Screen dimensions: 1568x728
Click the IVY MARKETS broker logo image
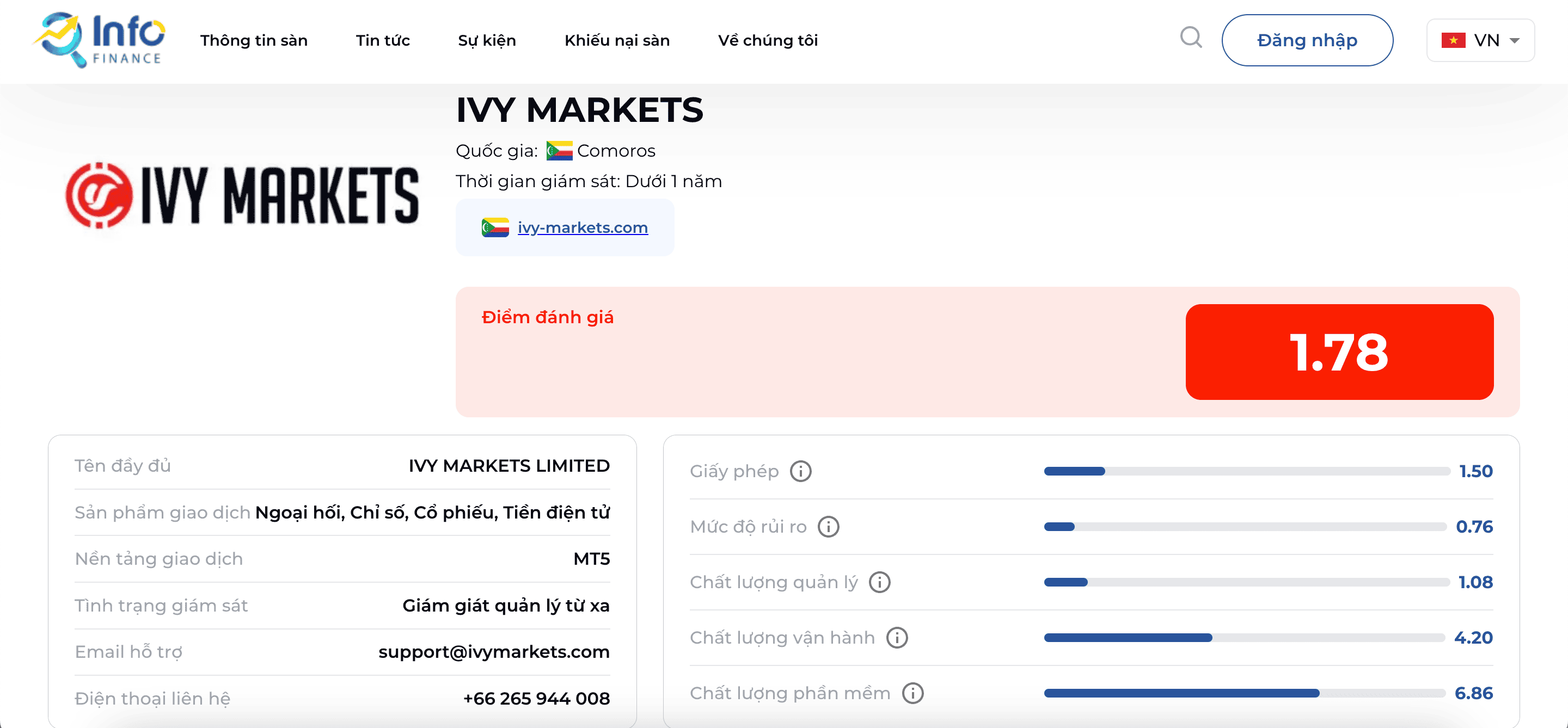(242, 195)
